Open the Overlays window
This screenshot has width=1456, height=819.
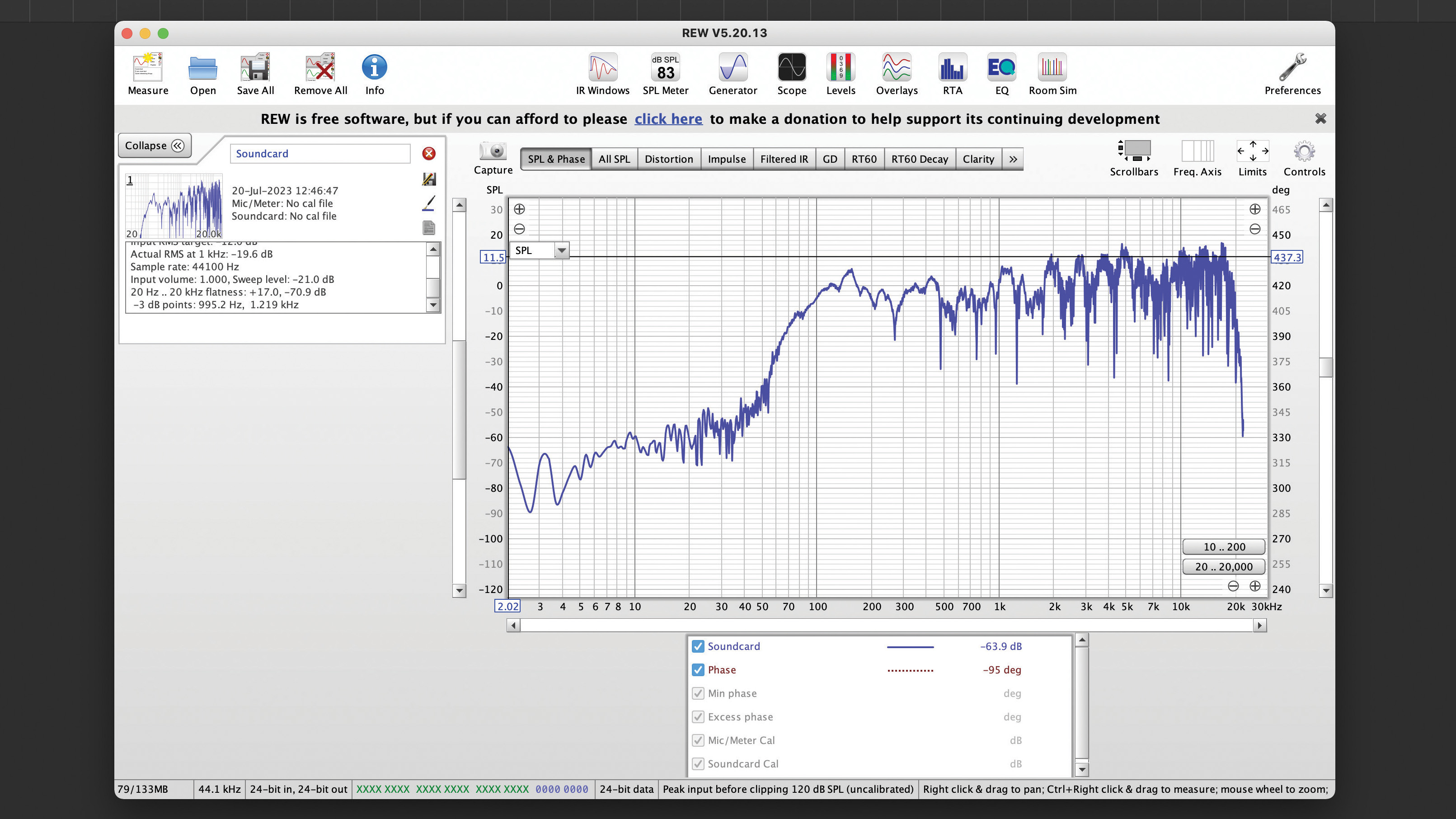pos(897,75)
